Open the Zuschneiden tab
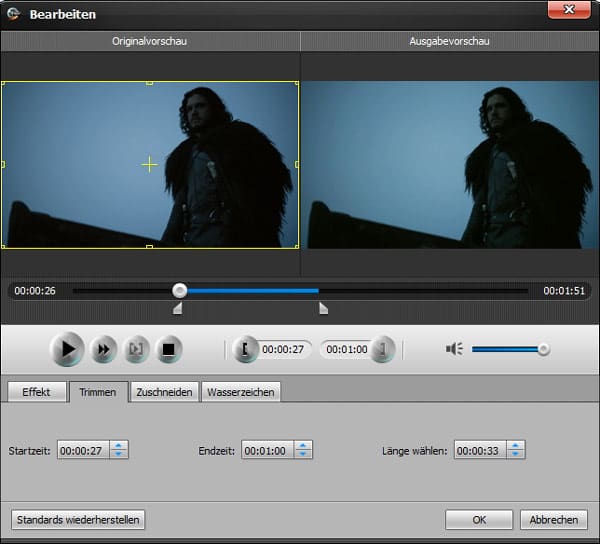Viewport: 600px width, 544px height. (165, 392)
